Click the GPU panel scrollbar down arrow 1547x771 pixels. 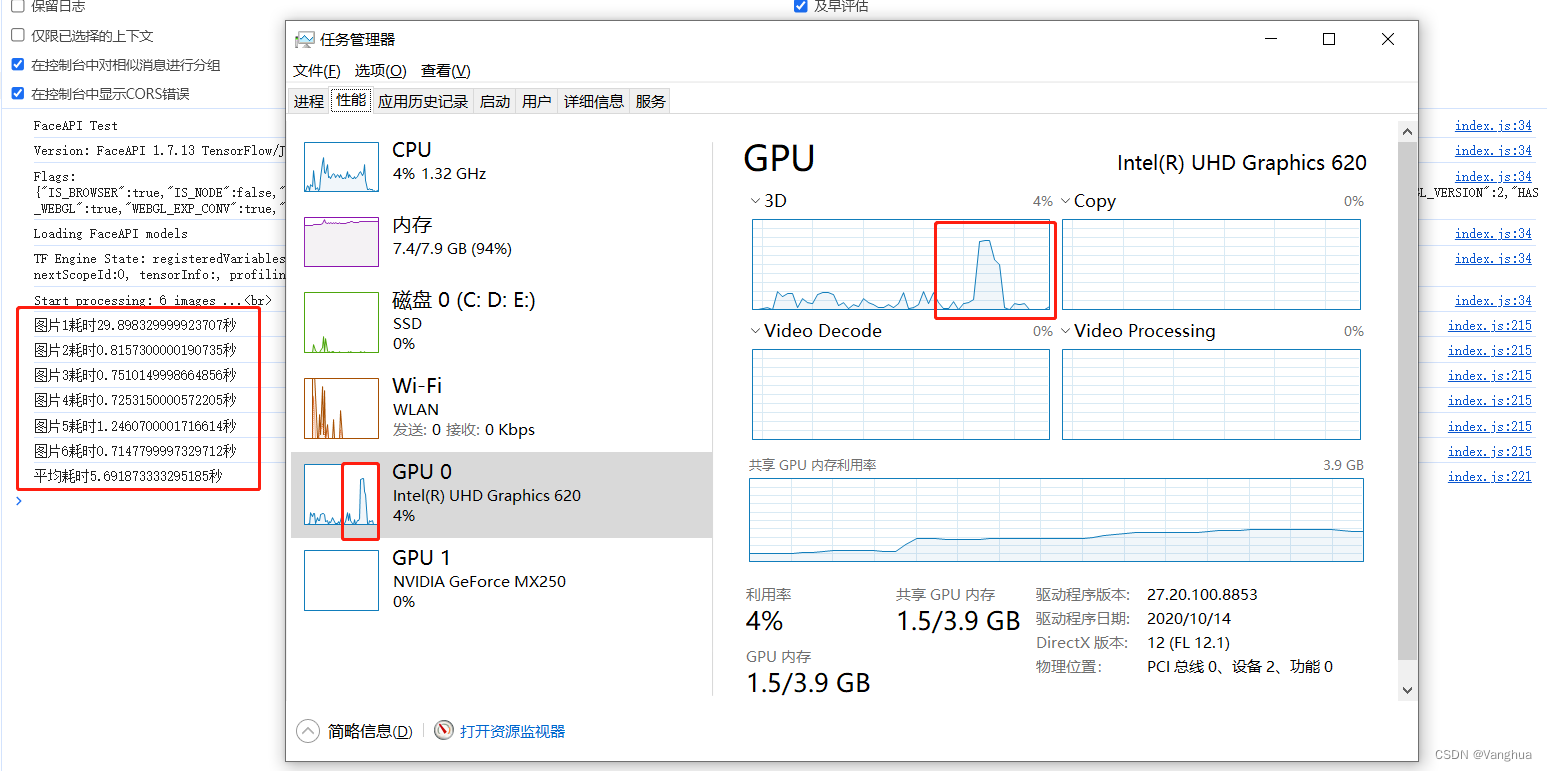[1407, 689]
